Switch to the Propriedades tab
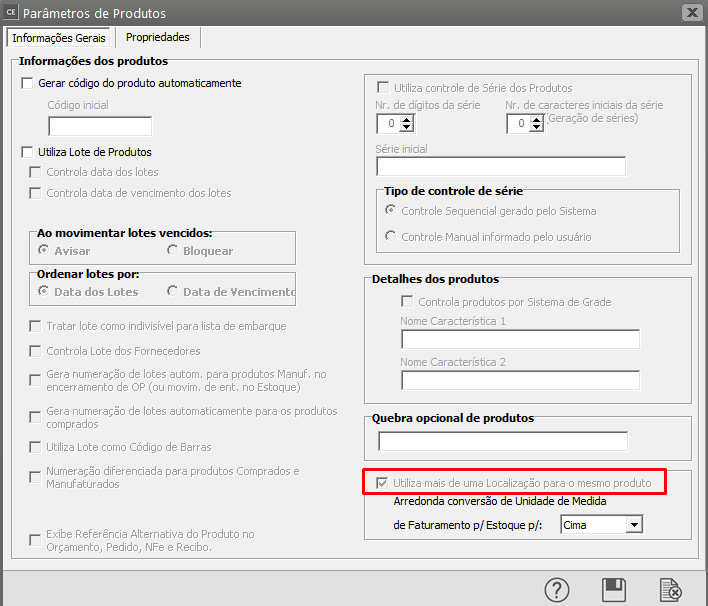 (158, 37)
